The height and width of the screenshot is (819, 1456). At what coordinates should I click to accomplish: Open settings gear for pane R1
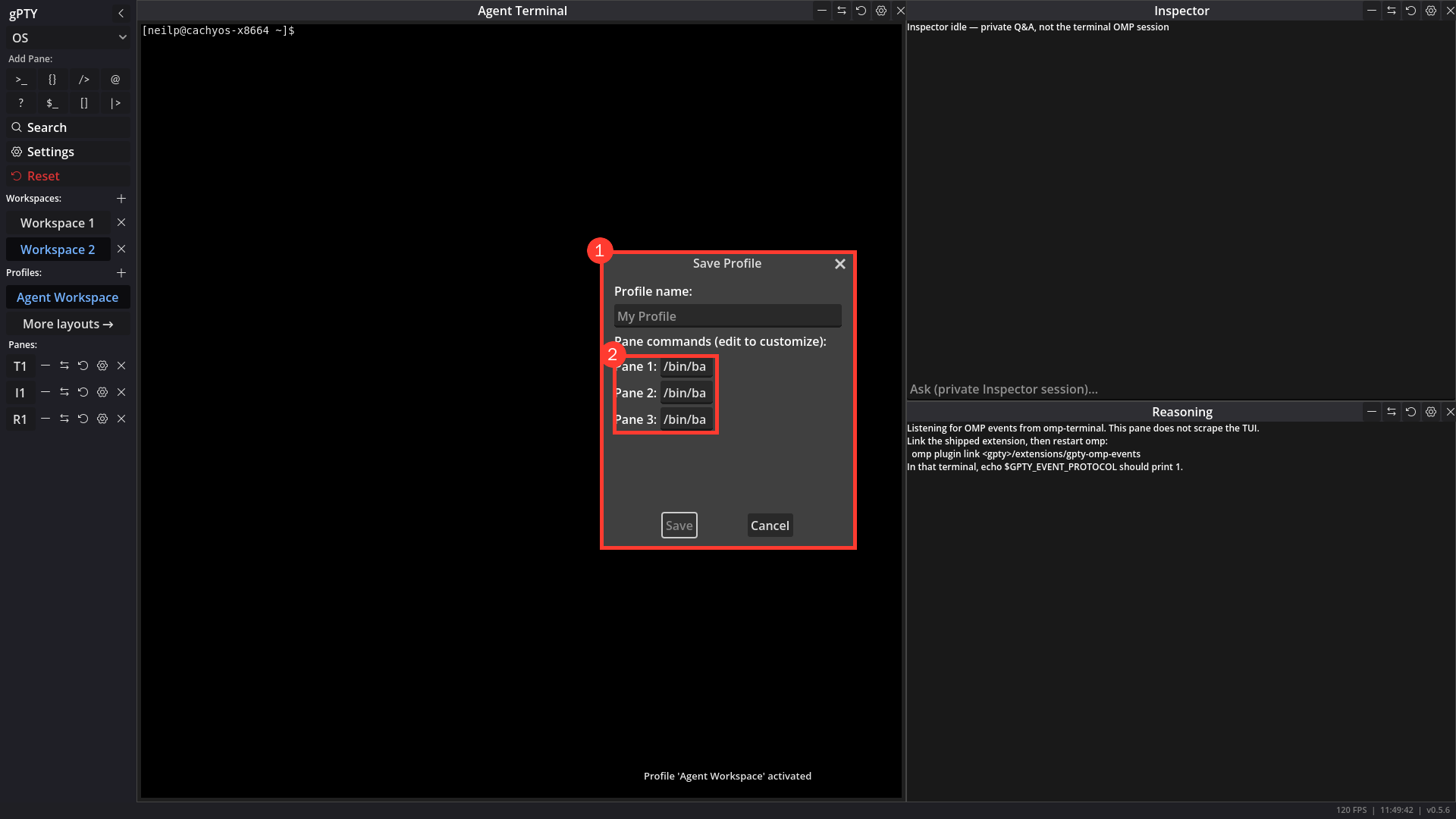click(x=102, y=419)
